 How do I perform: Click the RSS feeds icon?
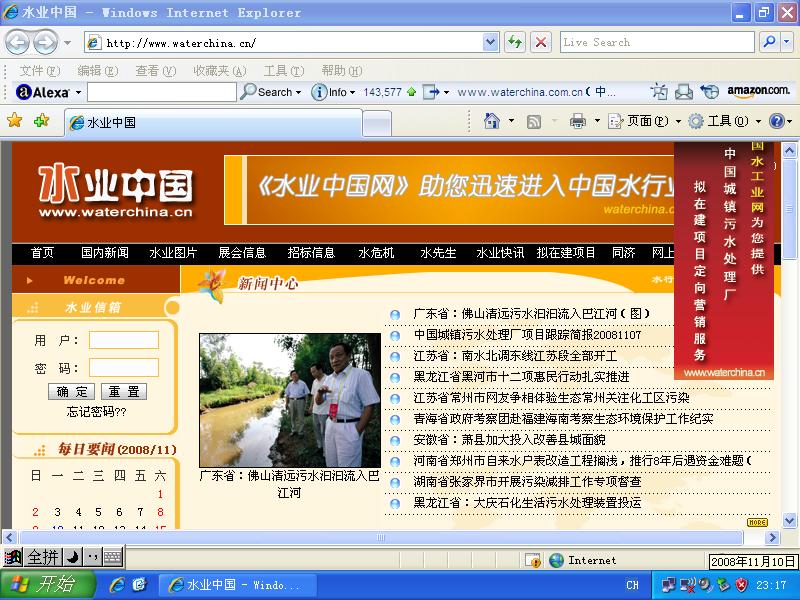pyautogui.click(x=534, y=121)
